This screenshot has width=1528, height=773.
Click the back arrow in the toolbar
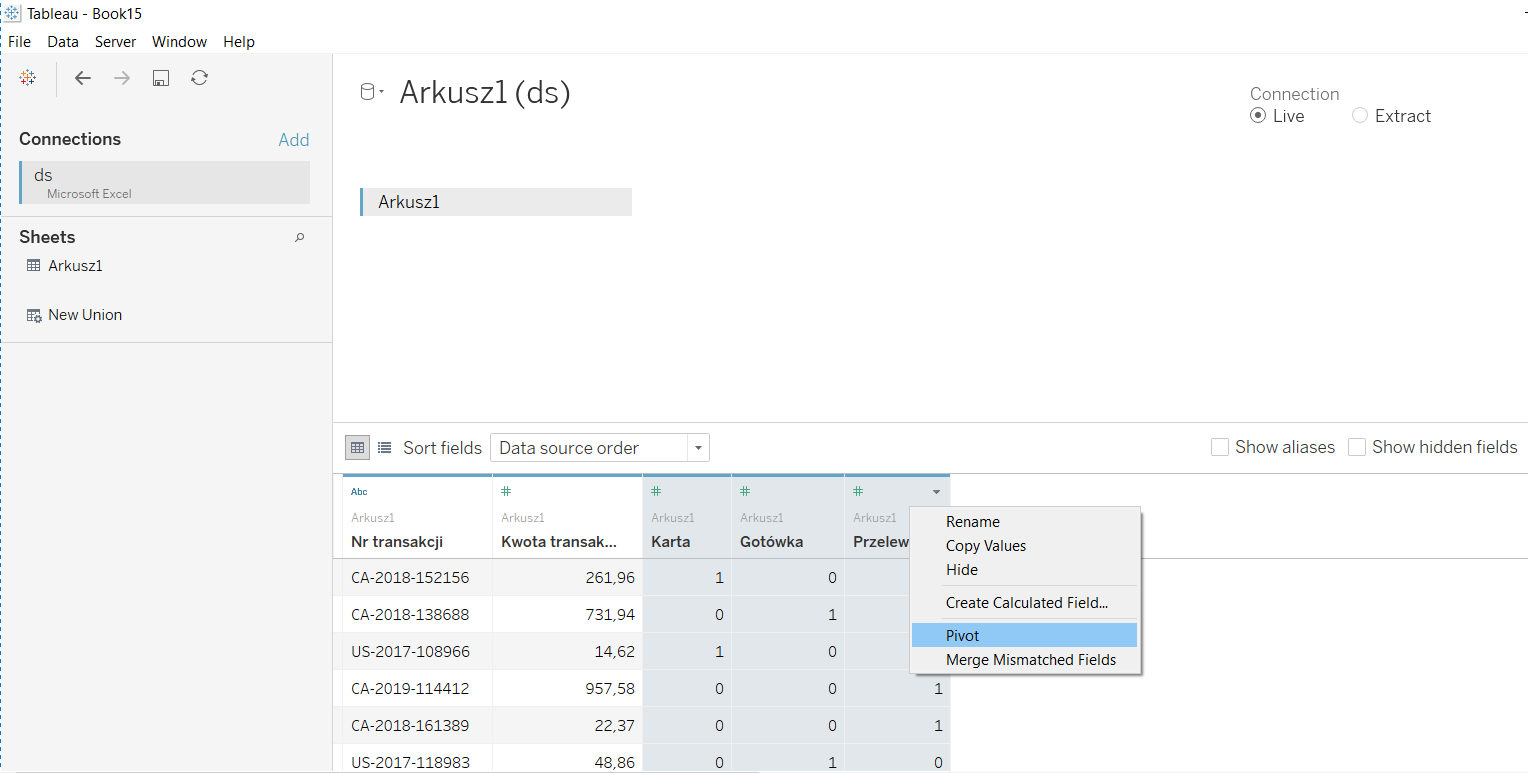[83, 78]
